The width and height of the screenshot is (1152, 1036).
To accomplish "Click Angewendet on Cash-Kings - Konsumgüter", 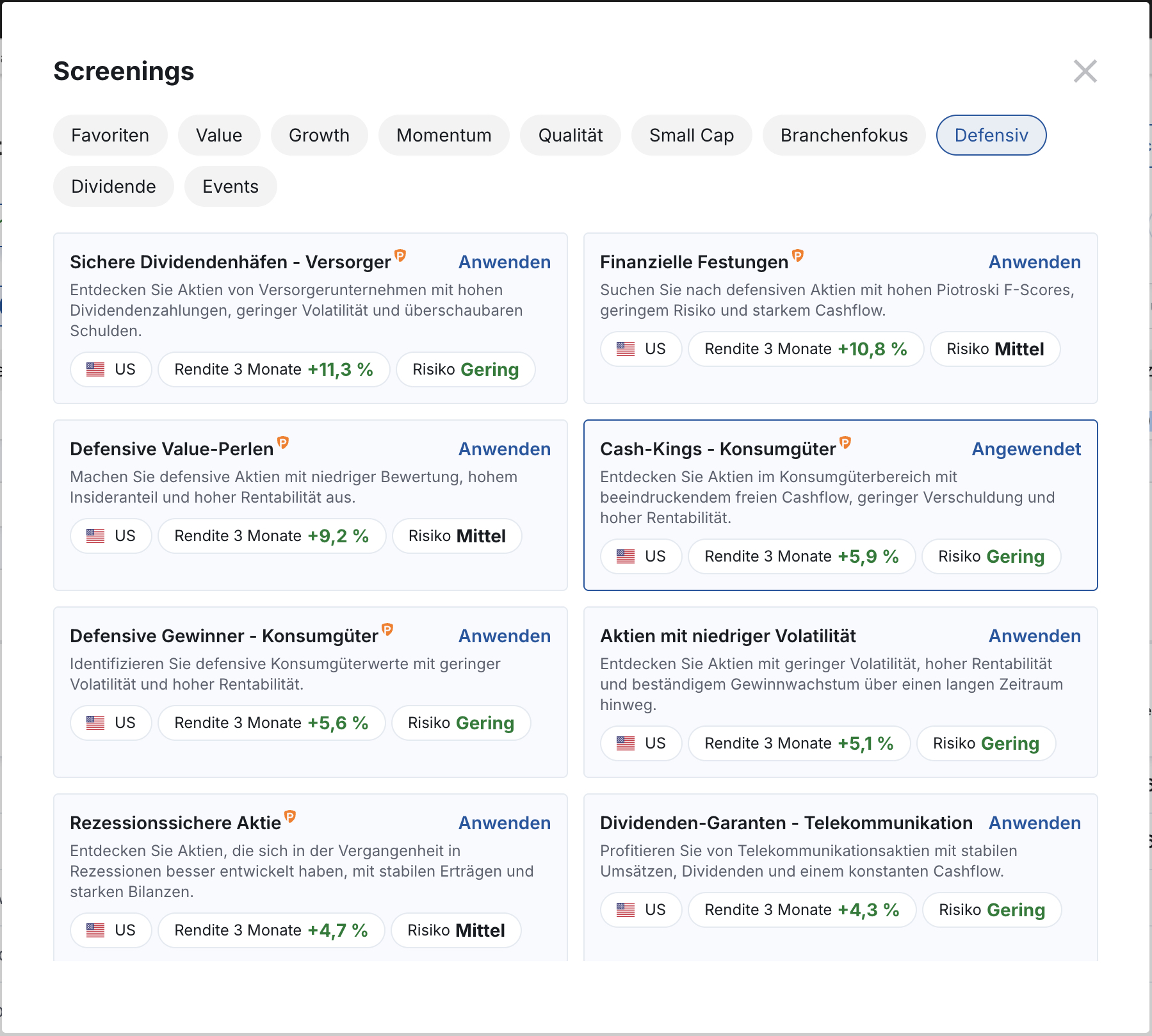I will [1026, 449].
